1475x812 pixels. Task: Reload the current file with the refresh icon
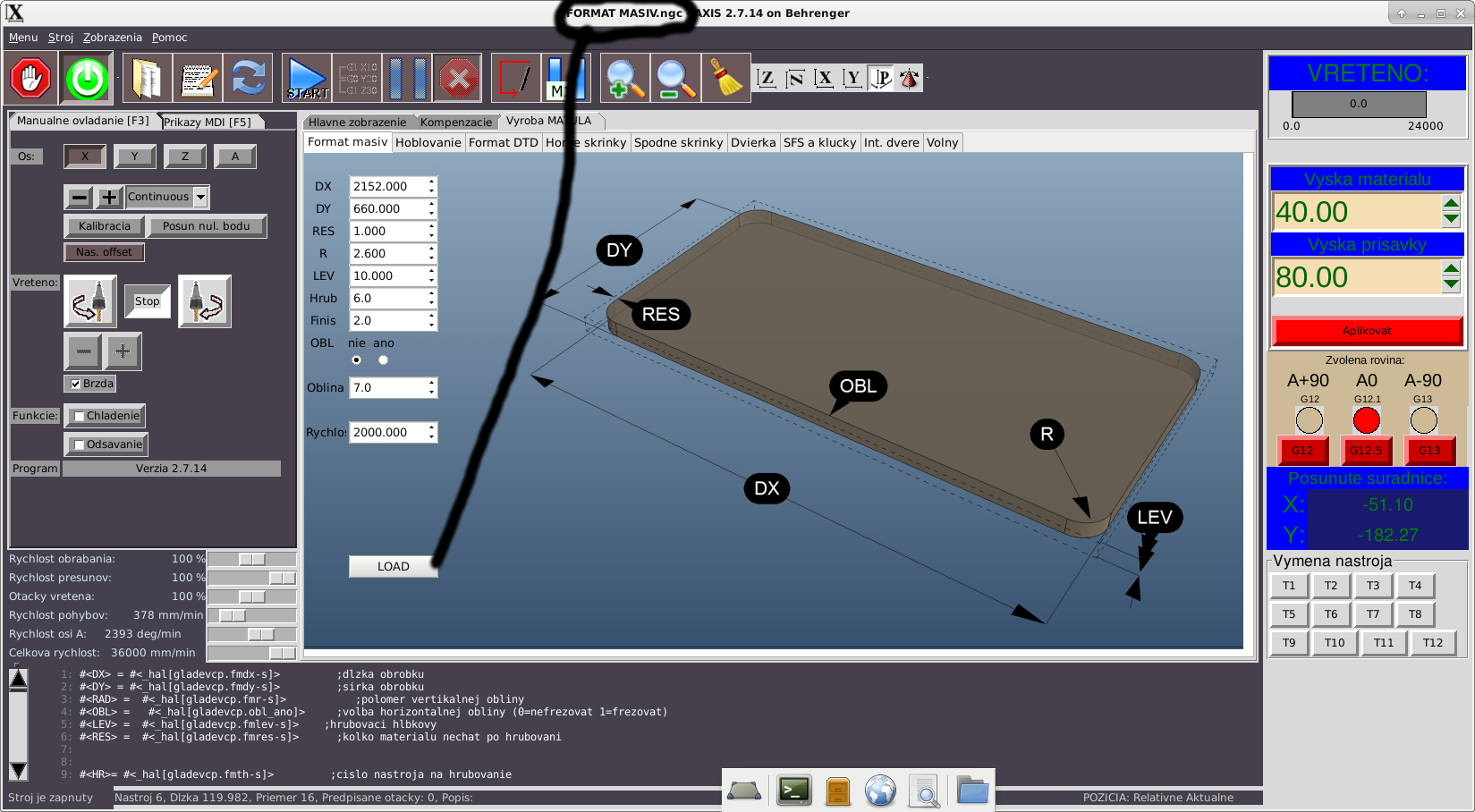click(x=249, y=79)
